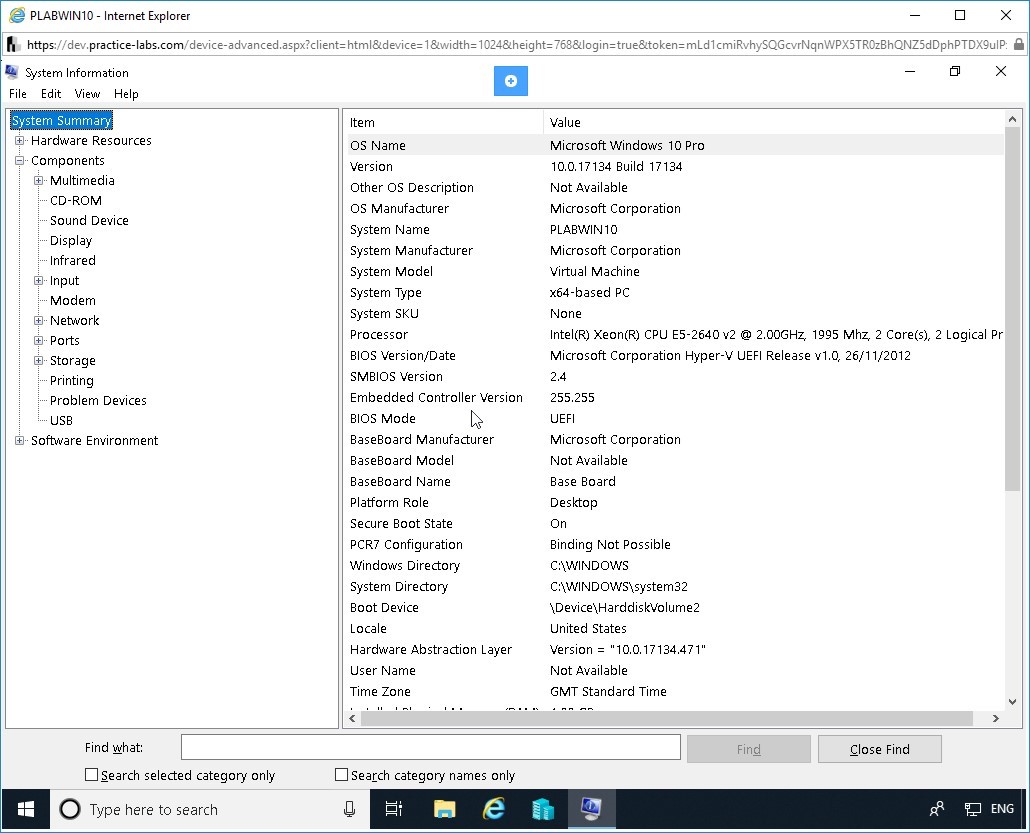Expand the Hardware Resources node
Screen dimensions: 1030x833
[x=20, y=141]
